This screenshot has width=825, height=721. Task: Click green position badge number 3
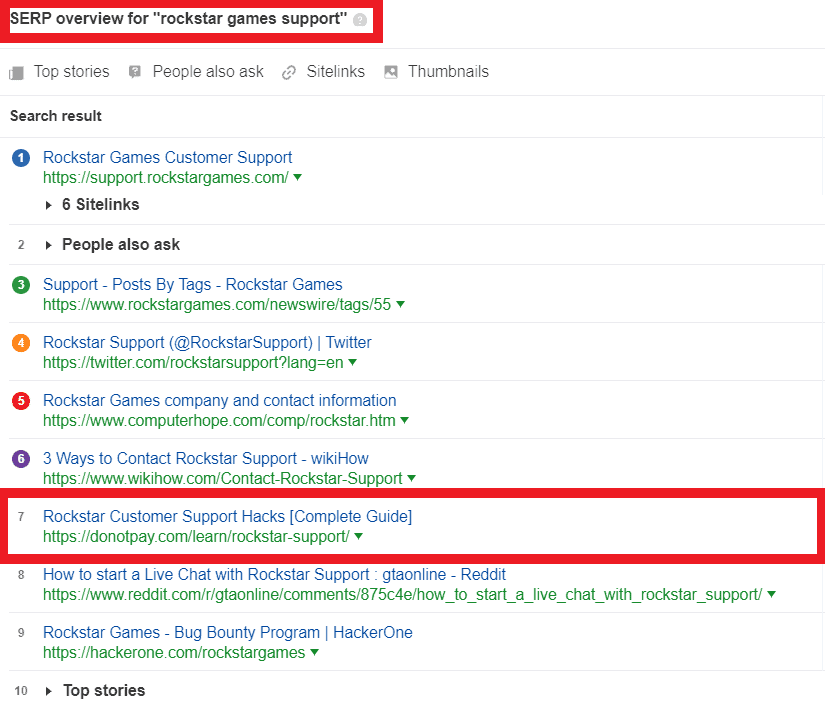tap(21, 285)
